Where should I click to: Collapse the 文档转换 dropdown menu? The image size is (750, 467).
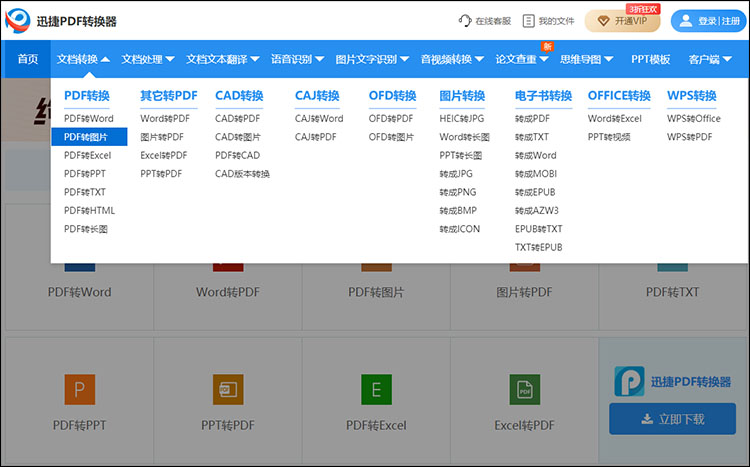pos(83,59)
